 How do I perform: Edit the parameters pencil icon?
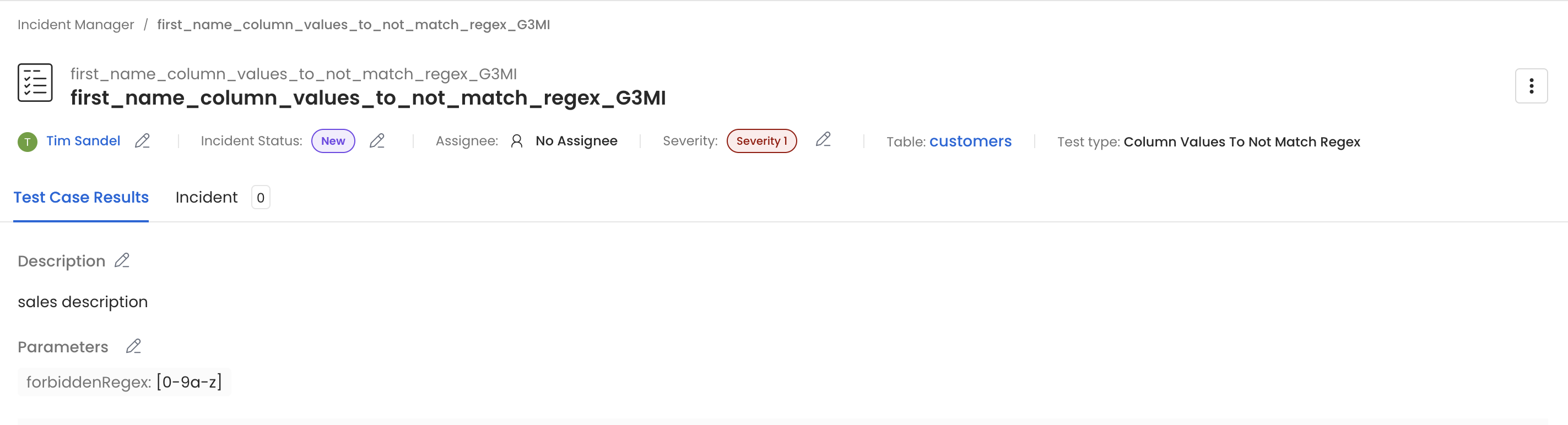[133, 347]
